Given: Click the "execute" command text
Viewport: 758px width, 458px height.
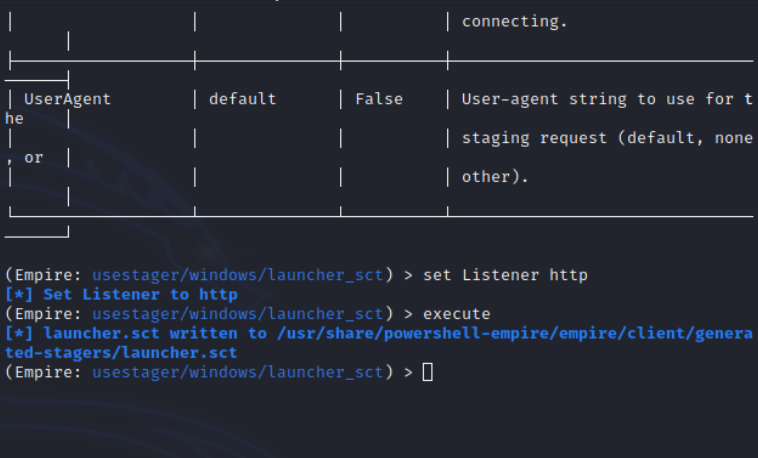Looking at the screenshot, I should click(457, 313).
